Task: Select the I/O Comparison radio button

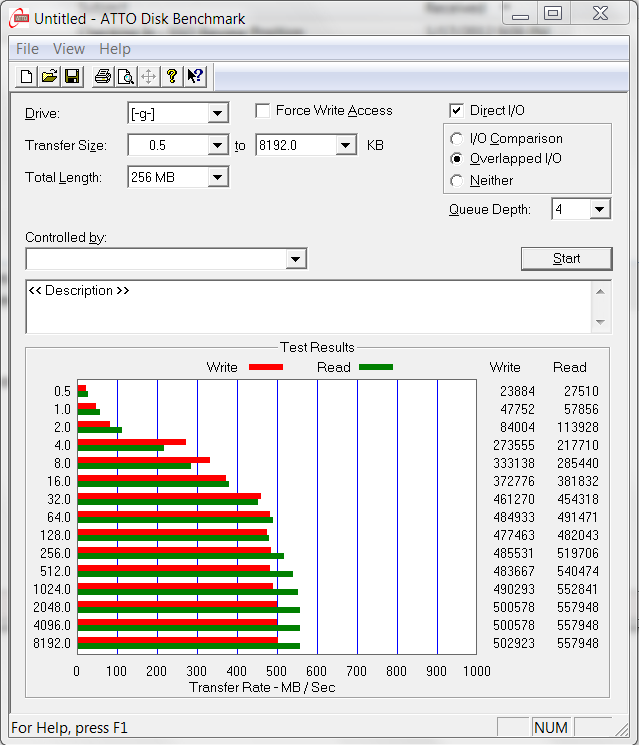Action: pos(457,139)
